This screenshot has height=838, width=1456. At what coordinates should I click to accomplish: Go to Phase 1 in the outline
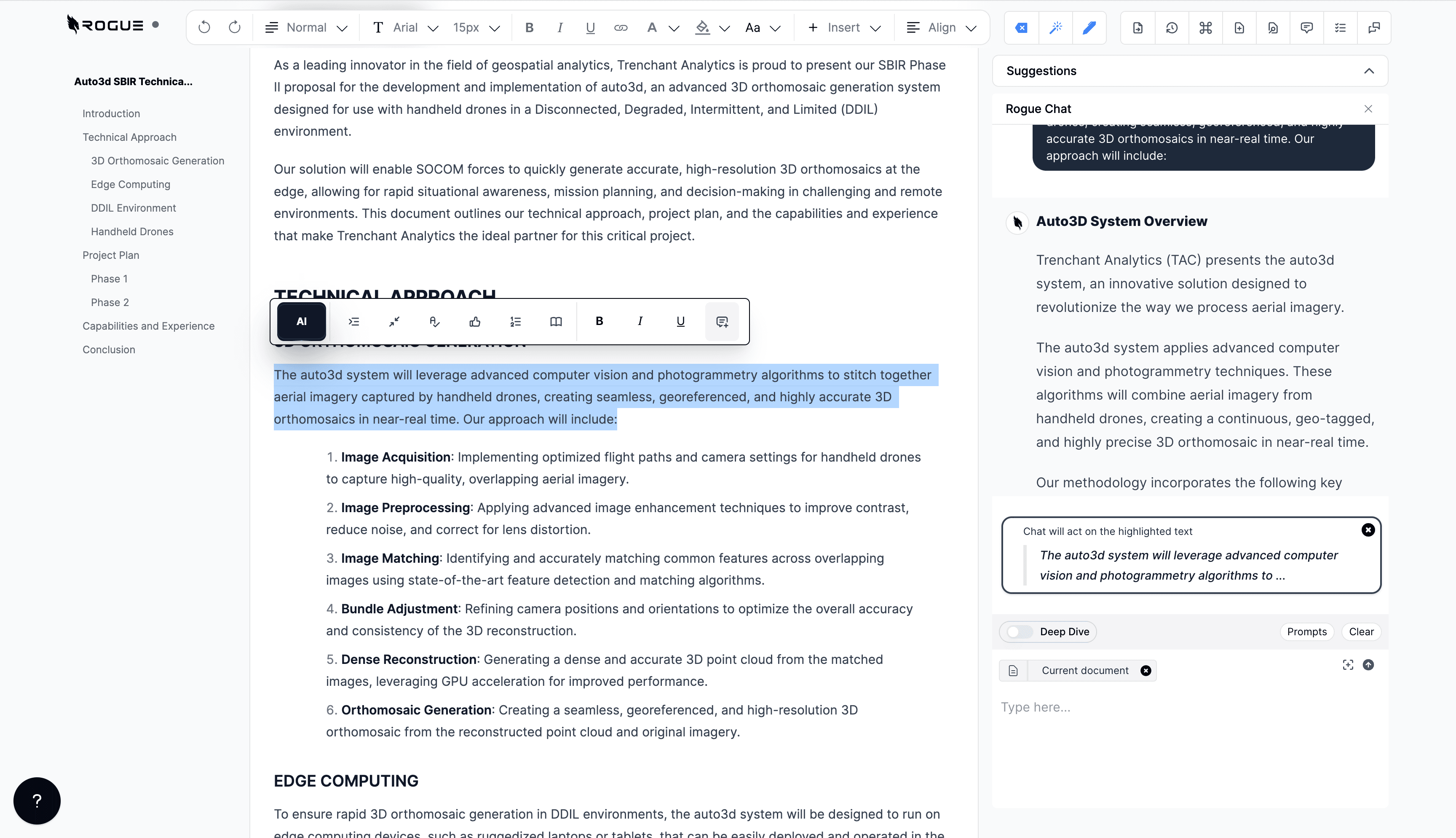pyautogui.click(x=109, y=279)
